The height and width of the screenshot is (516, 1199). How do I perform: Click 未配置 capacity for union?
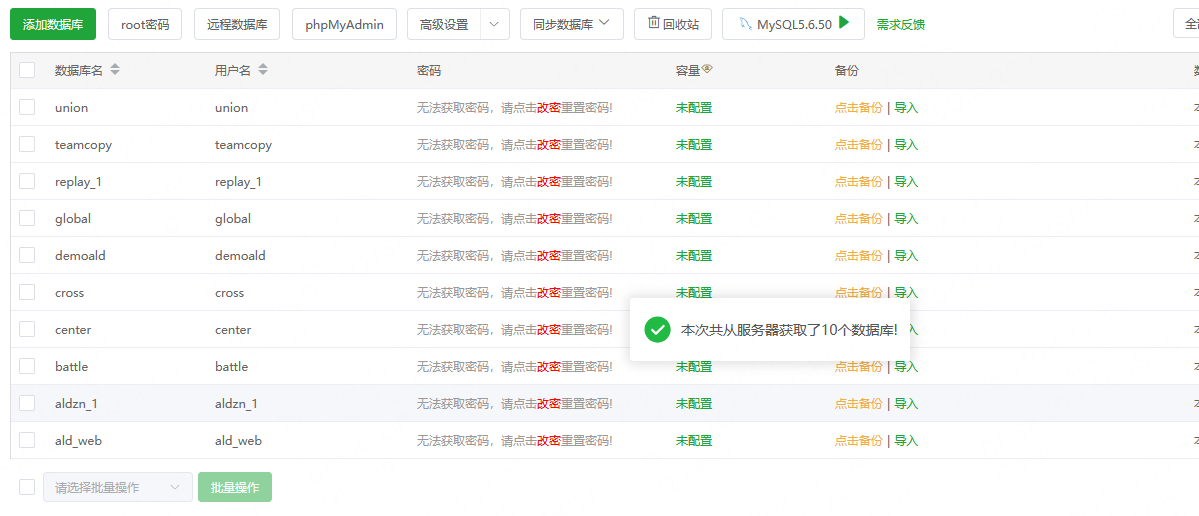point(694,108)
